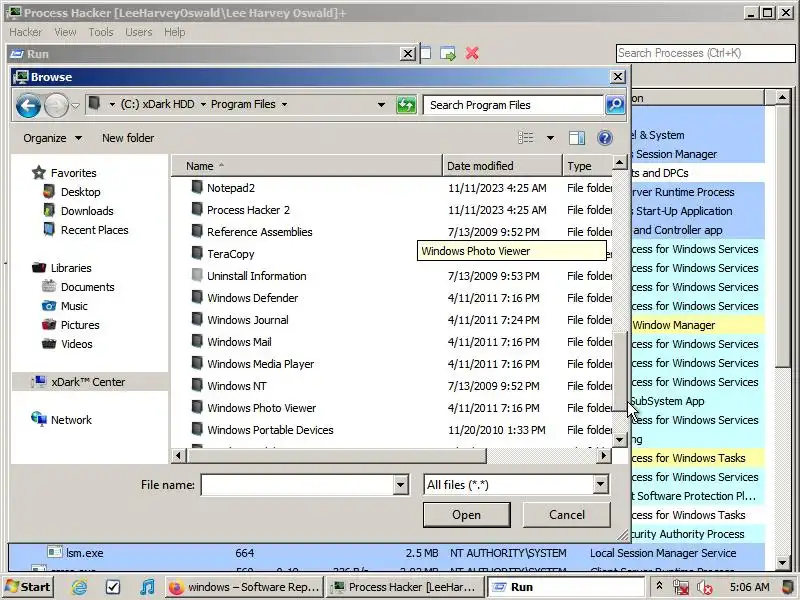Click inside the Search Program Files field
Image resolution: width=800 pixels, height=600 pixels.
click(x=513, y=105)
